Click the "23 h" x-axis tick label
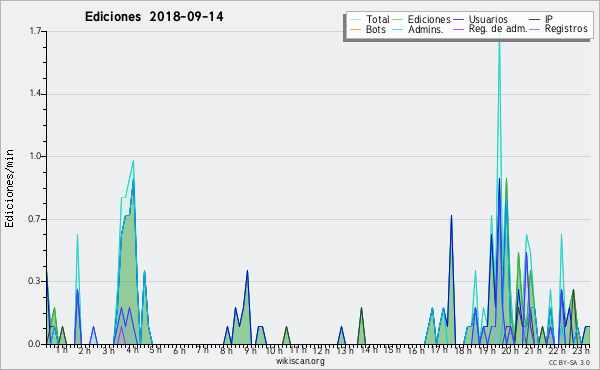This screenshot has width=600, height=370. pos(581,350)
